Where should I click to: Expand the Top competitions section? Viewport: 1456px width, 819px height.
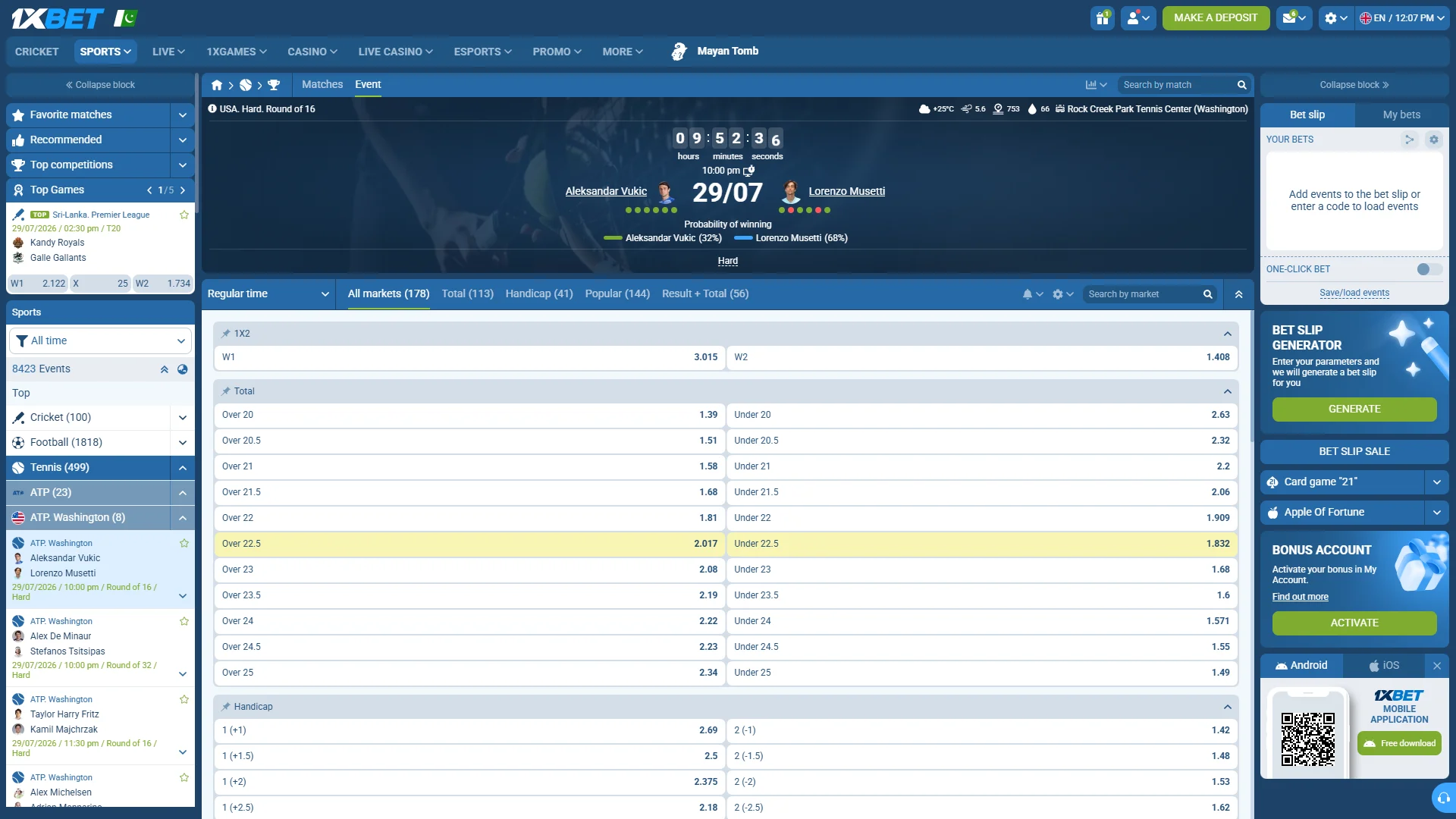coord(183,165)
